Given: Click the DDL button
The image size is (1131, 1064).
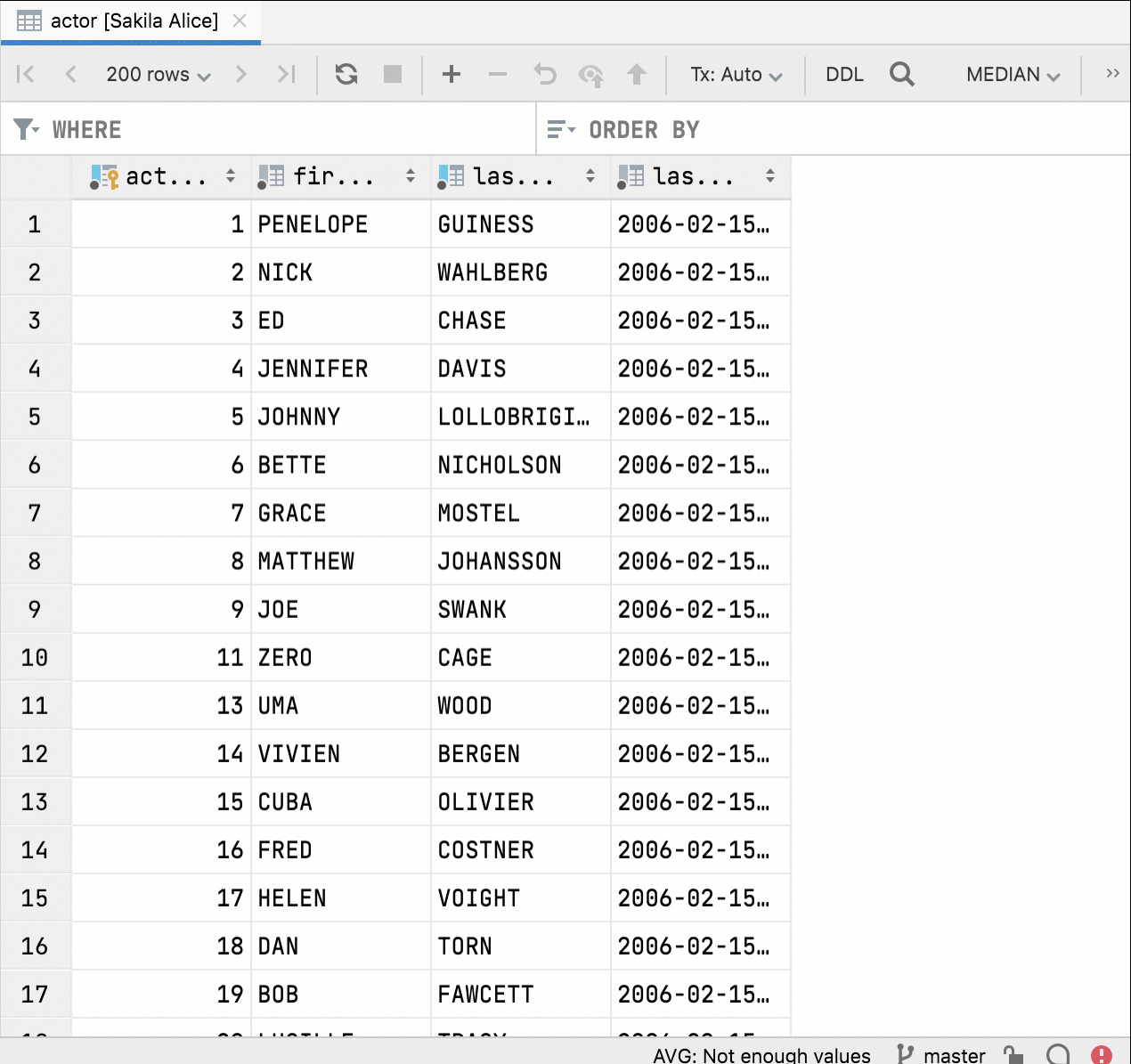Looking at the screenshot, I should 844,74.
